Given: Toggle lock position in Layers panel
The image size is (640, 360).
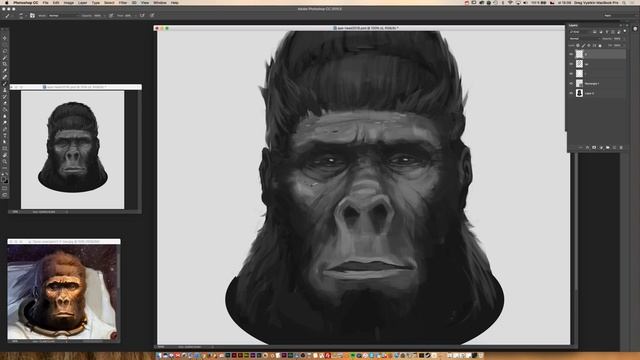Looking at the screenshot, I should (x=589, y=46).
